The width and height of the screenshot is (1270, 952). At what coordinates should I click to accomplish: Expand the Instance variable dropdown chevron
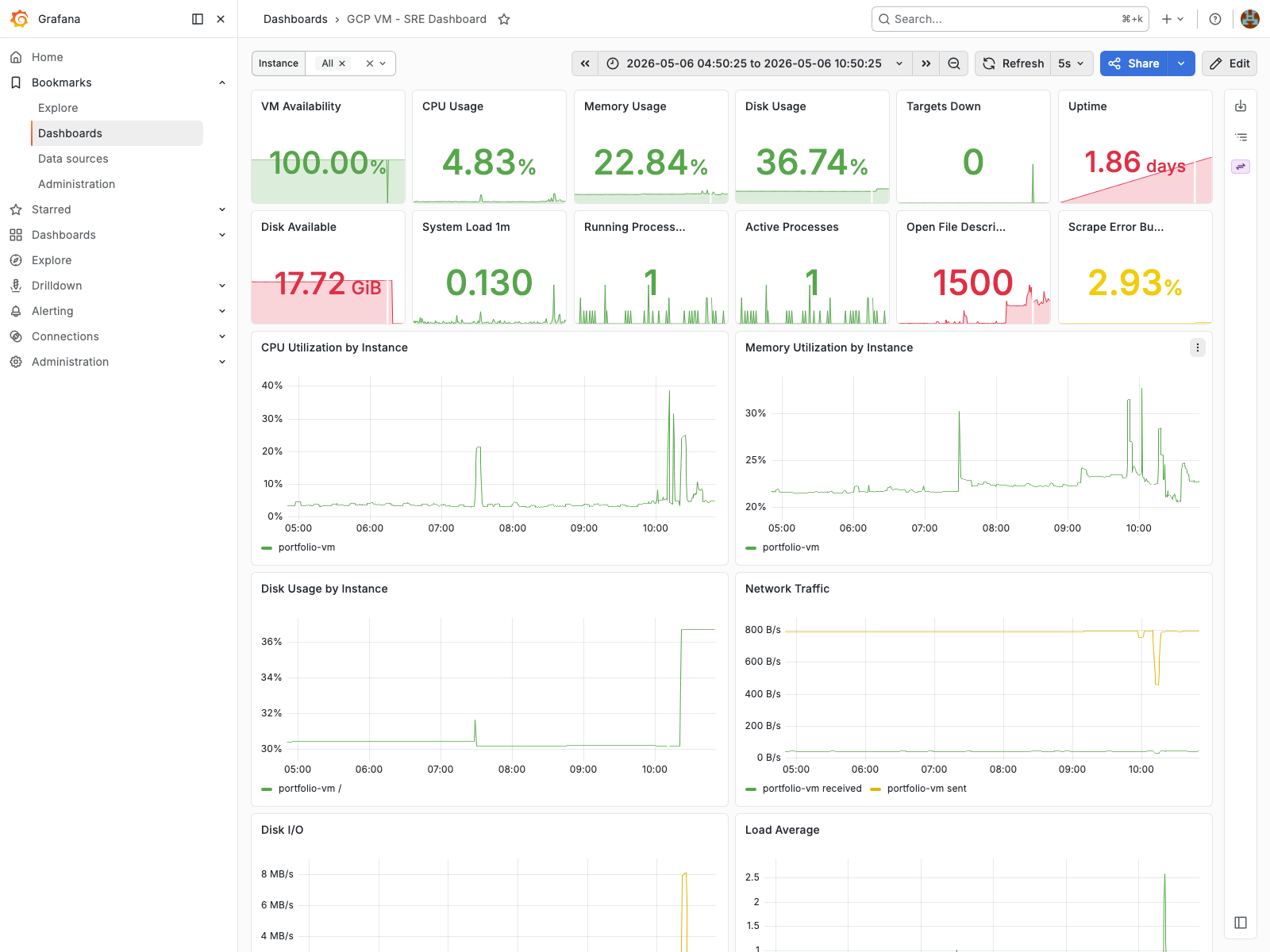tap(383, 63)
